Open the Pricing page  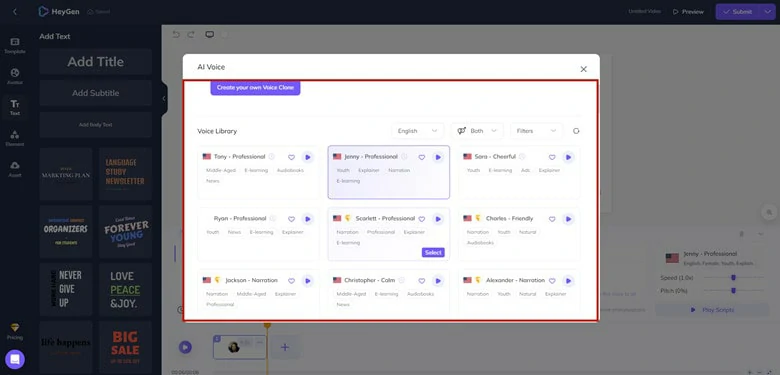point(15,331)
